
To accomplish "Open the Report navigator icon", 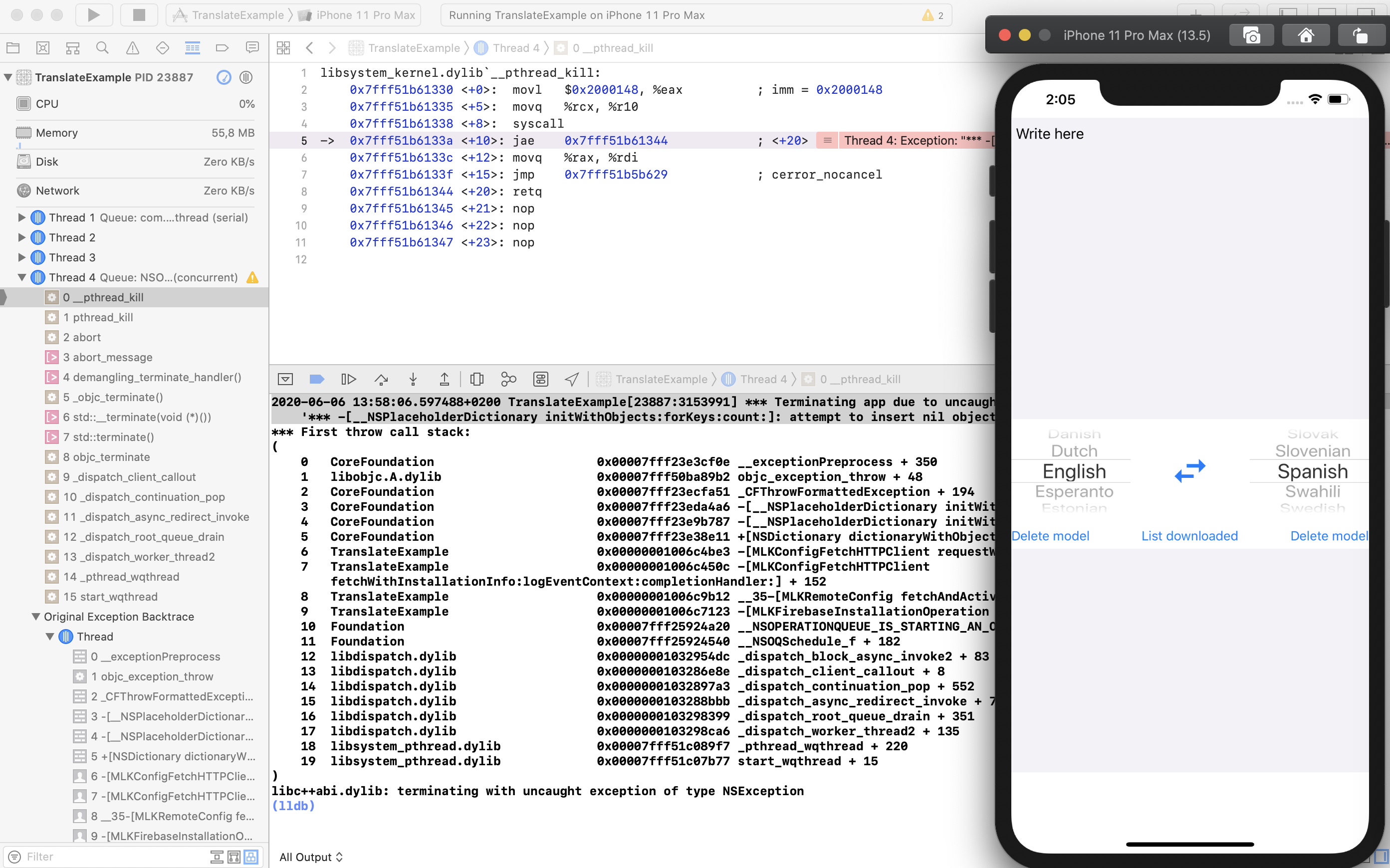I will tap(252, 48).
